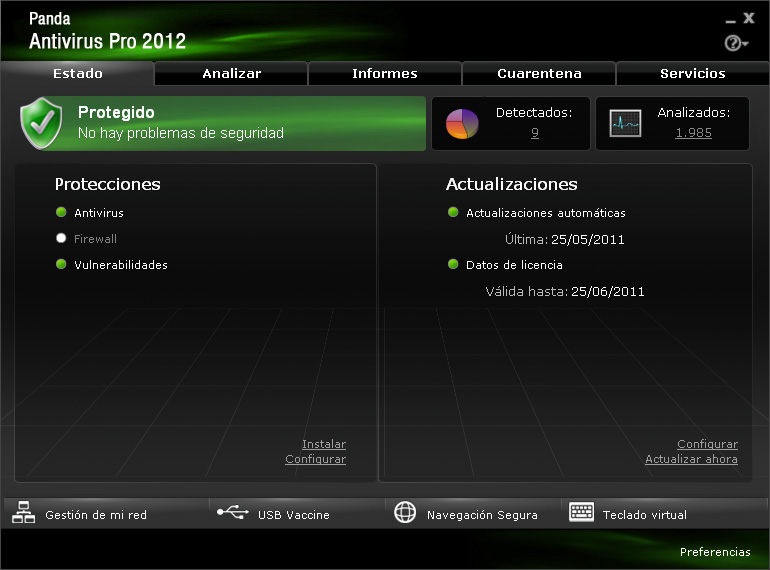Click the green shield protection status icon
Screen dimensions: 770x570
point(41,123)
